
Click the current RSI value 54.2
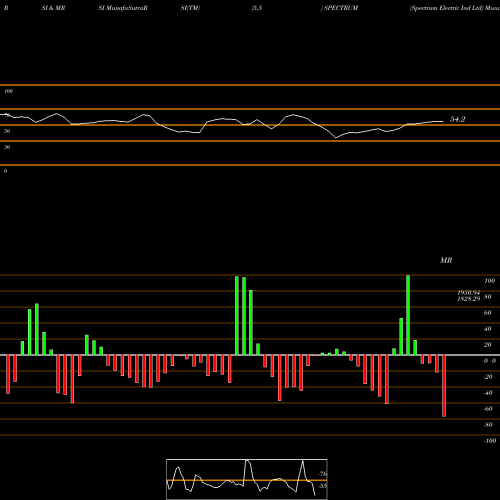pyautogui.click(x=457, y=119)
